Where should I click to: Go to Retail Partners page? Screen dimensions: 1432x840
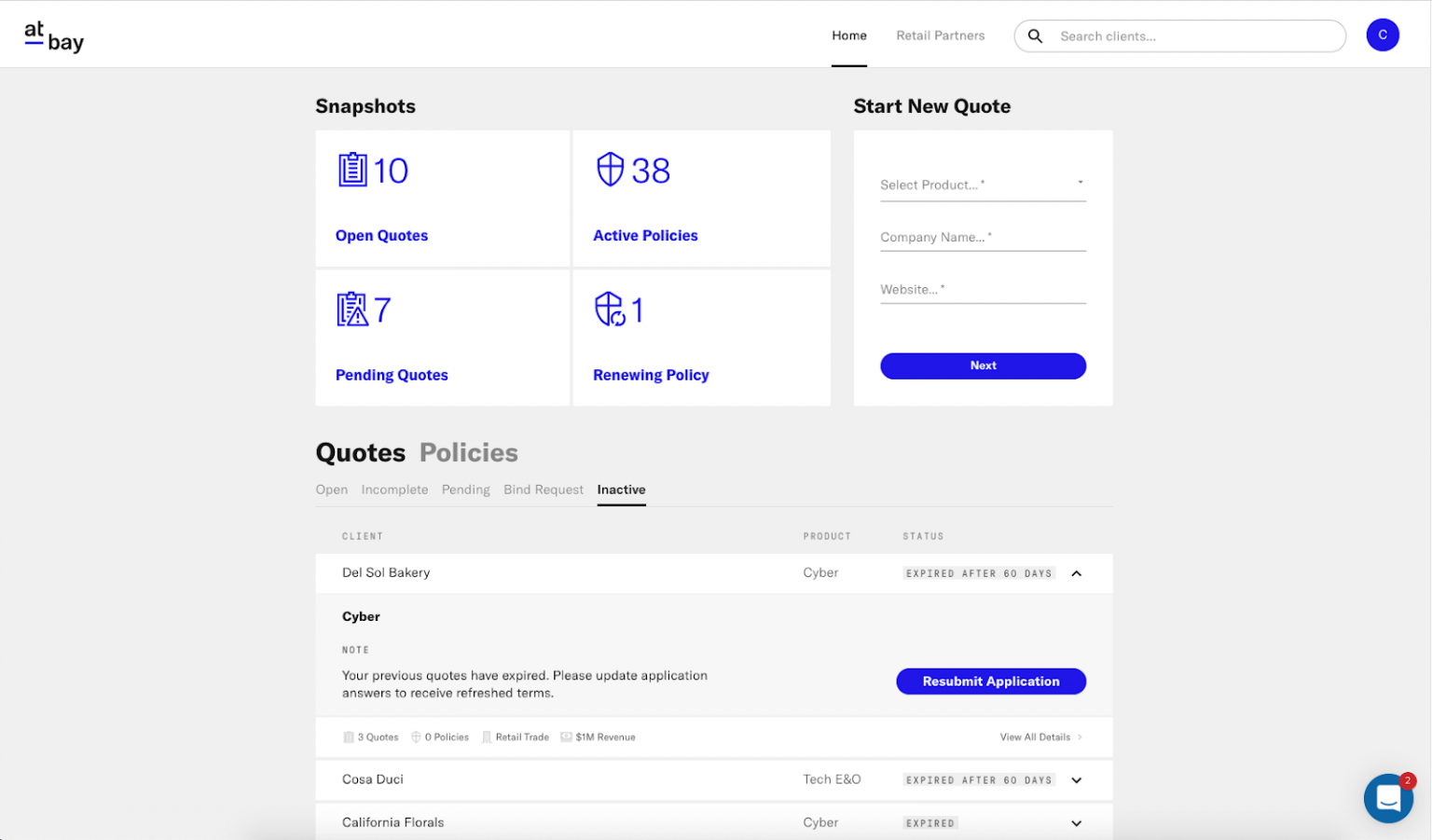[940, 35]
